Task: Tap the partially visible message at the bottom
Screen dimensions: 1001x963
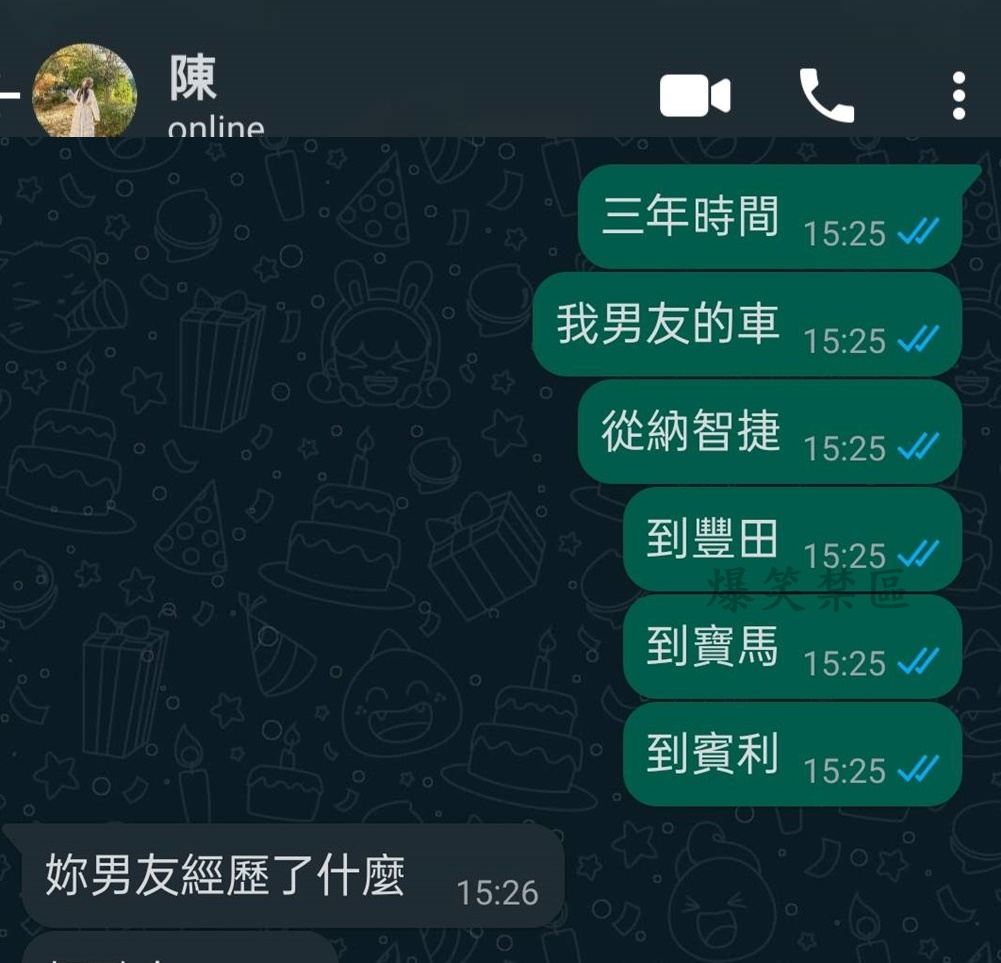Action: tap(180, 947)
